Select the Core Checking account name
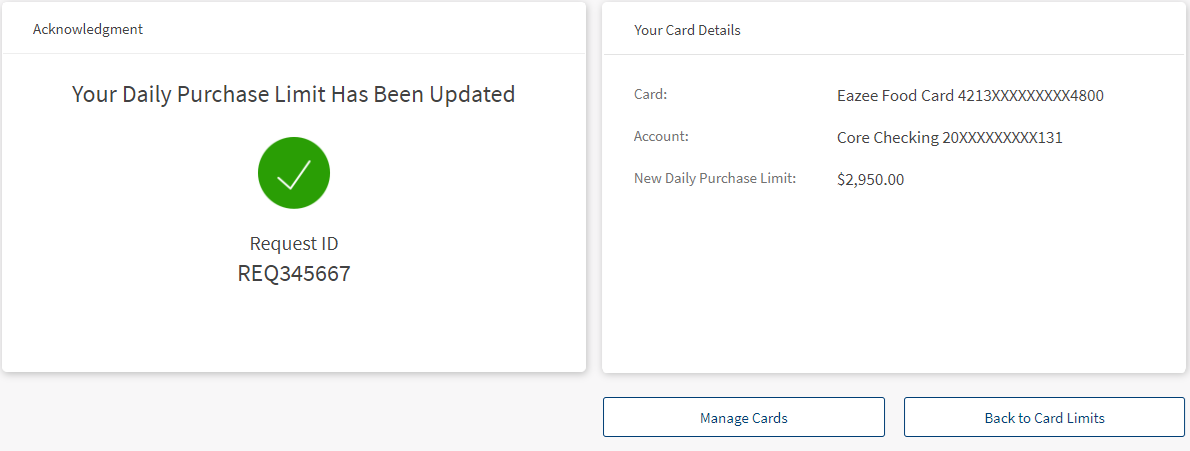Viewport: 1190px width, 451px height. click(x=888, y=138)
